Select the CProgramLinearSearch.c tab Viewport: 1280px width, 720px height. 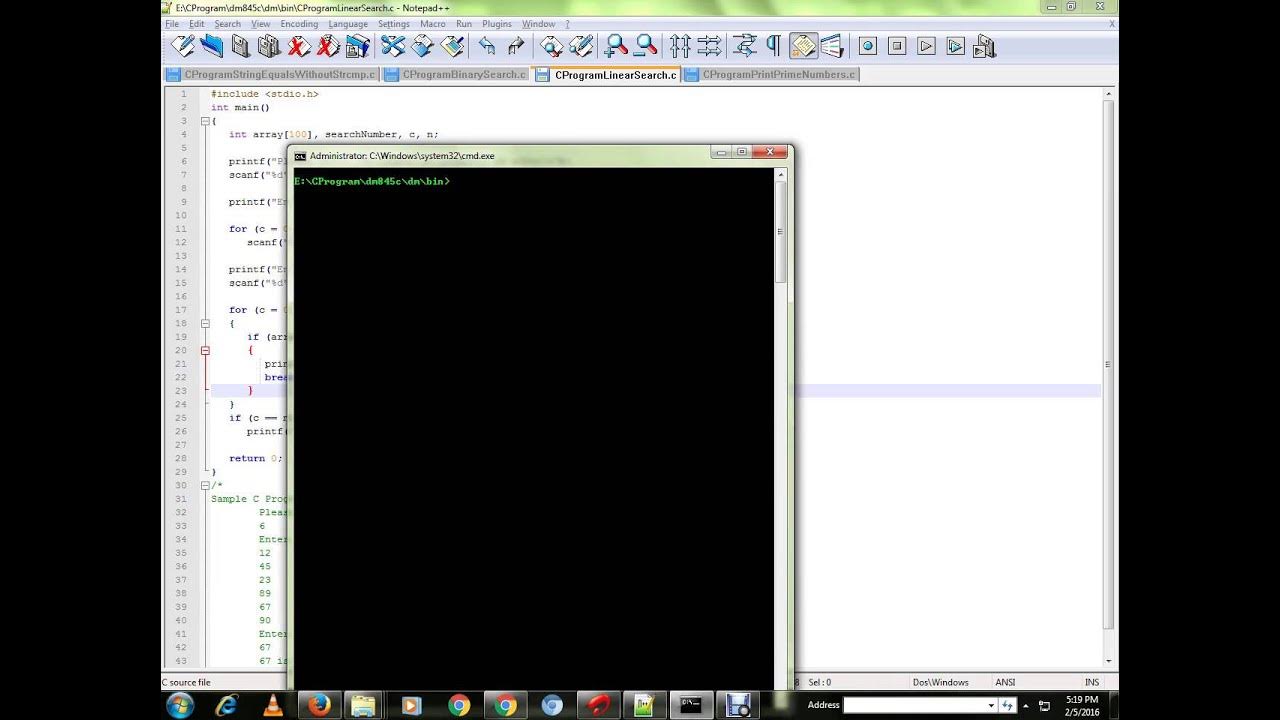[607, 75]
